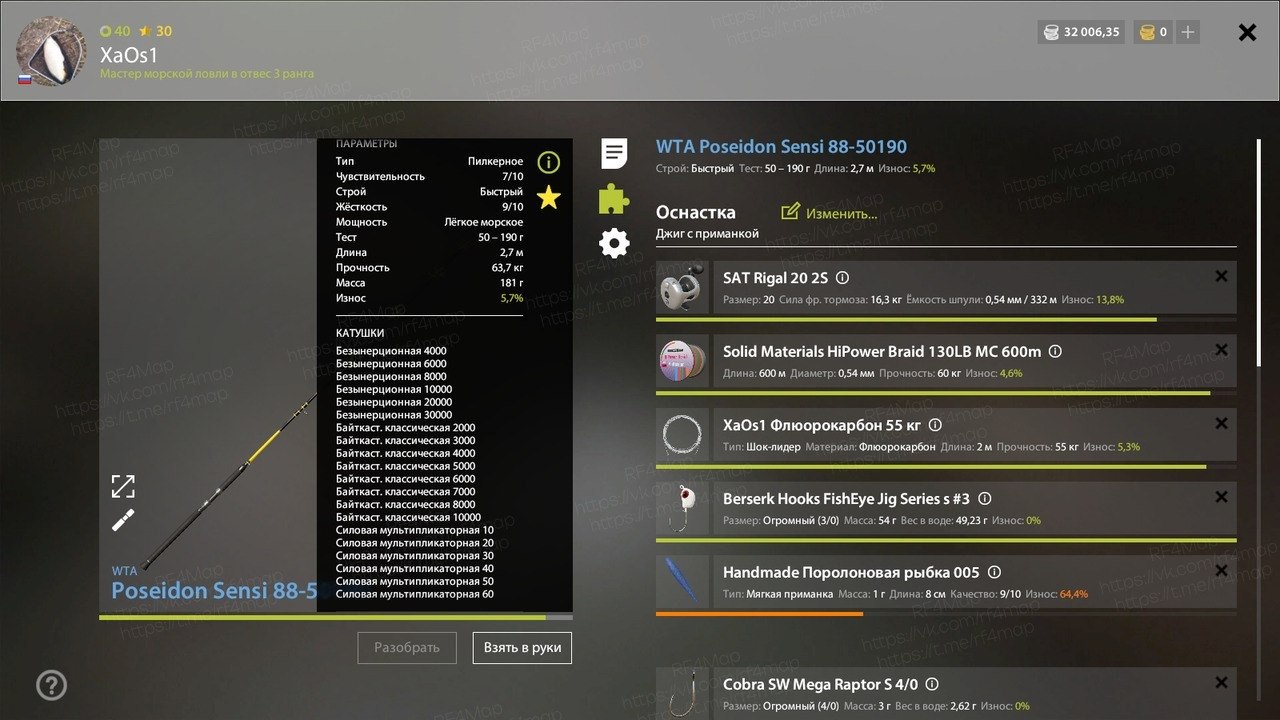Open the gear settings tab

pyautogui.click(x=614, y=242)
